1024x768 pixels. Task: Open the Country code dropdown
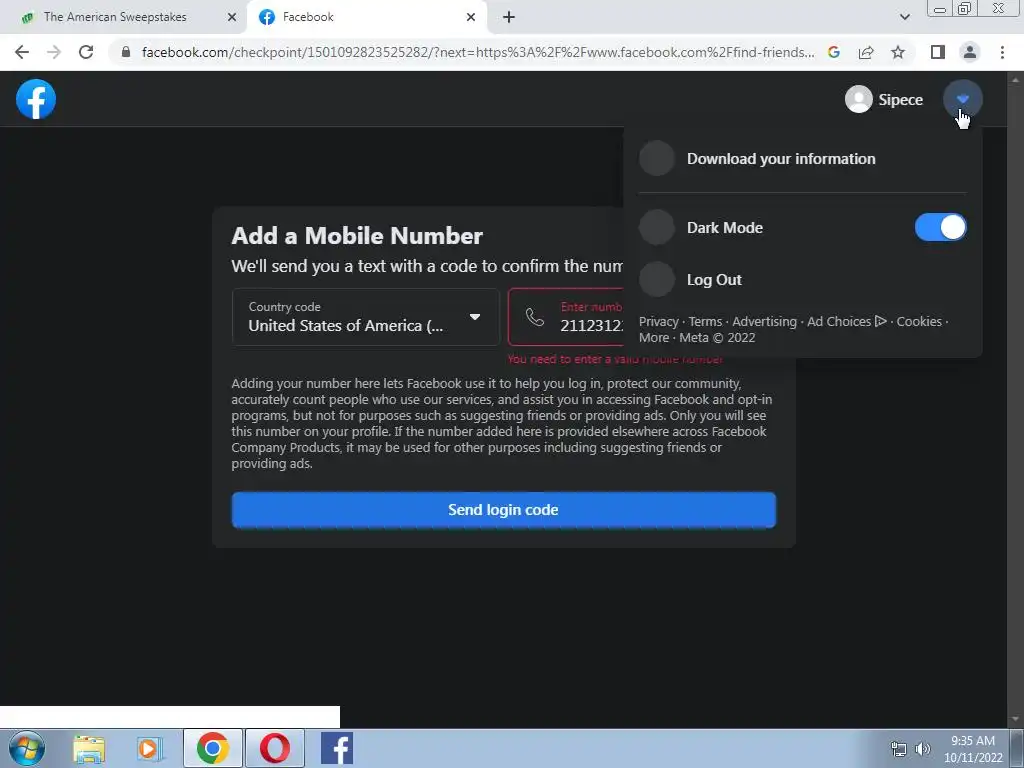pos(366,317)
